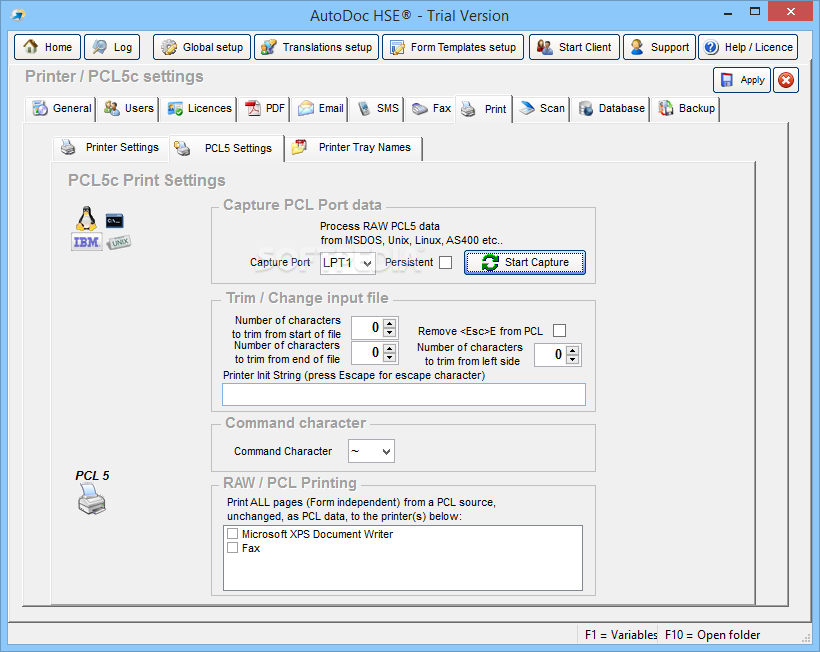Click the PCL 5 printer icon
The width and height of the screenshot is (820, 652).
coord(92,499)
